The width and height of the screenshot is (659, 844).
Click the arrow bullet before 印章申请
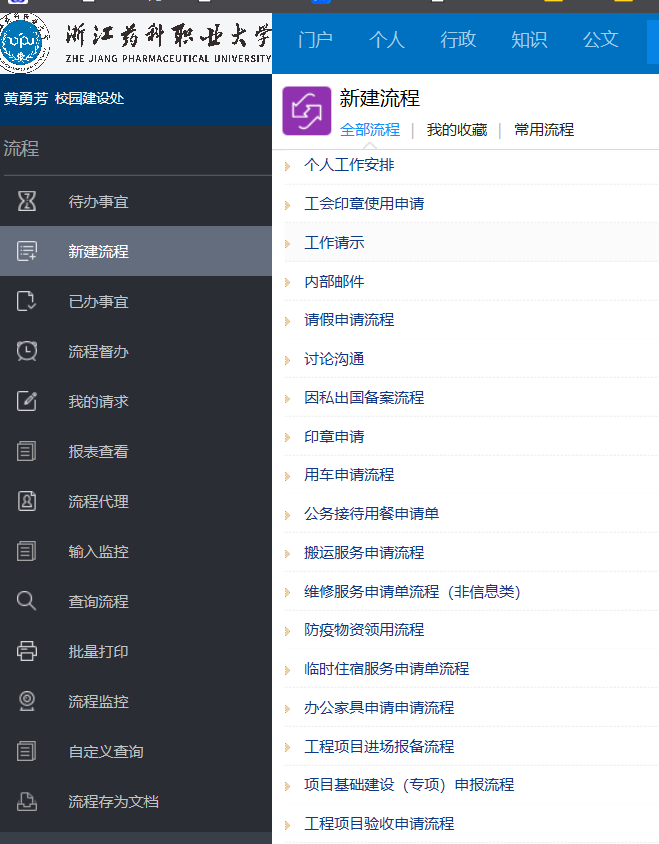pos(288,438)
